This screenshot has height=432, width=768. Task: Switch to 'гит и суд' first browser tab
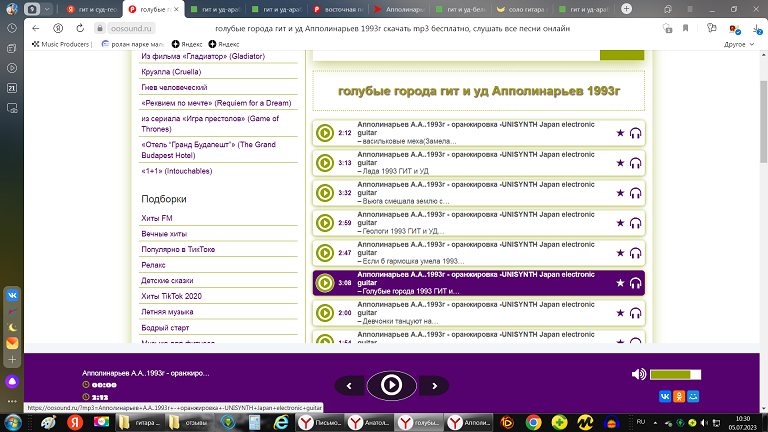pyautogui.click(x=92, y=9)
